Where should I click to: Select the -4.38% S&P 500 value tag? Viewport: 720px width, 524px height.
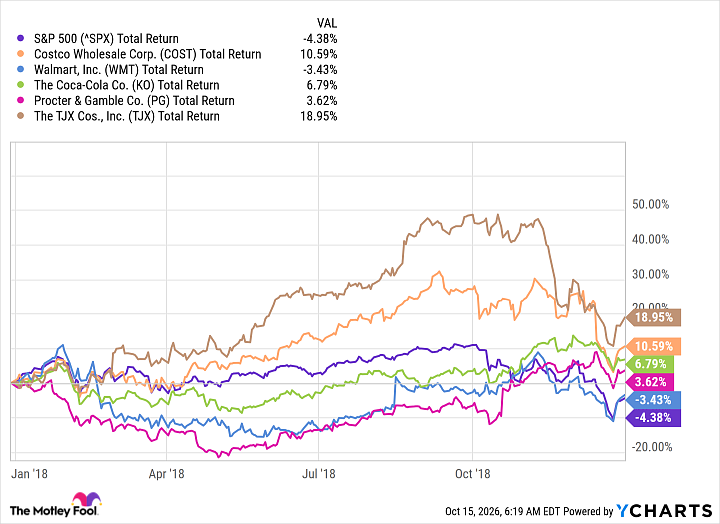[x=653, y=418]
